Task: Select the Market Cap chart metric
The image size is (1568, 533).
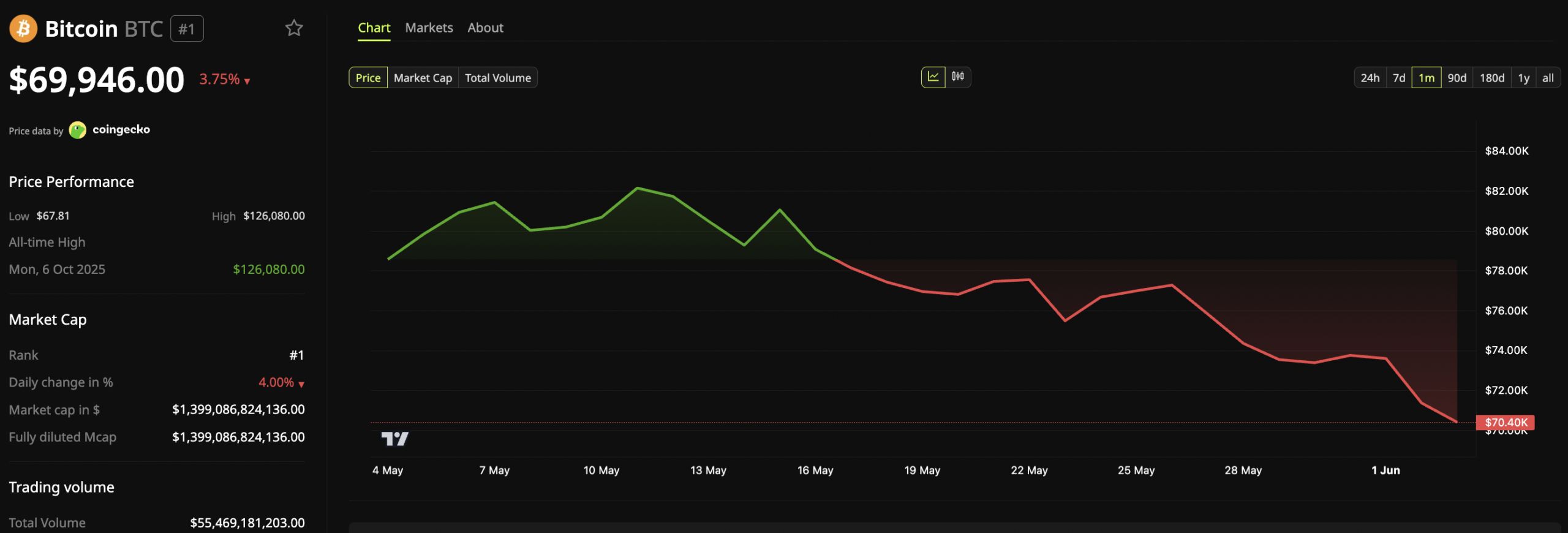Action: pos(423,78)
